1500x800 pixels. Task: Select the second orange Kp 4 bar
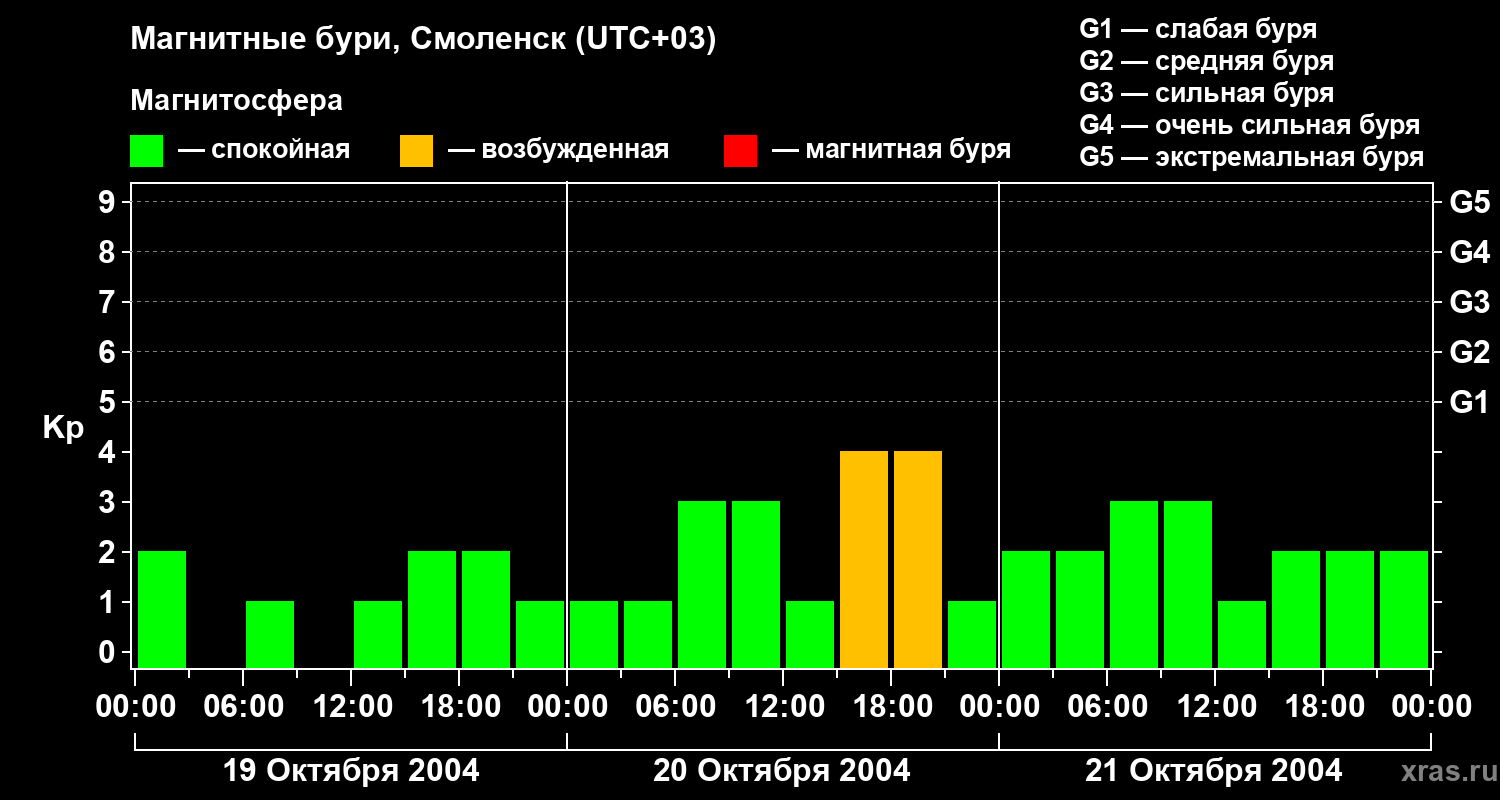coord(918,560)
